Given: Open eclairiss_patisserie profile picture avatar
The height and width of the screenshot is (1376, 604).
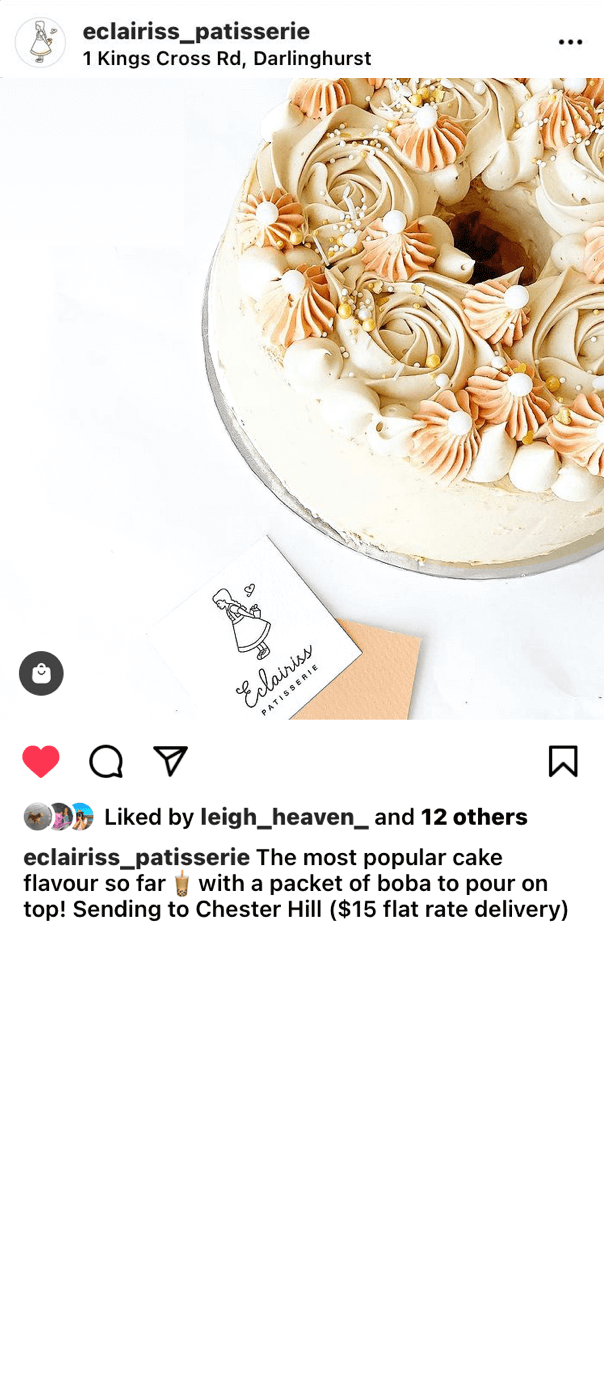Looking at the screenshot, I should [40, 43].
